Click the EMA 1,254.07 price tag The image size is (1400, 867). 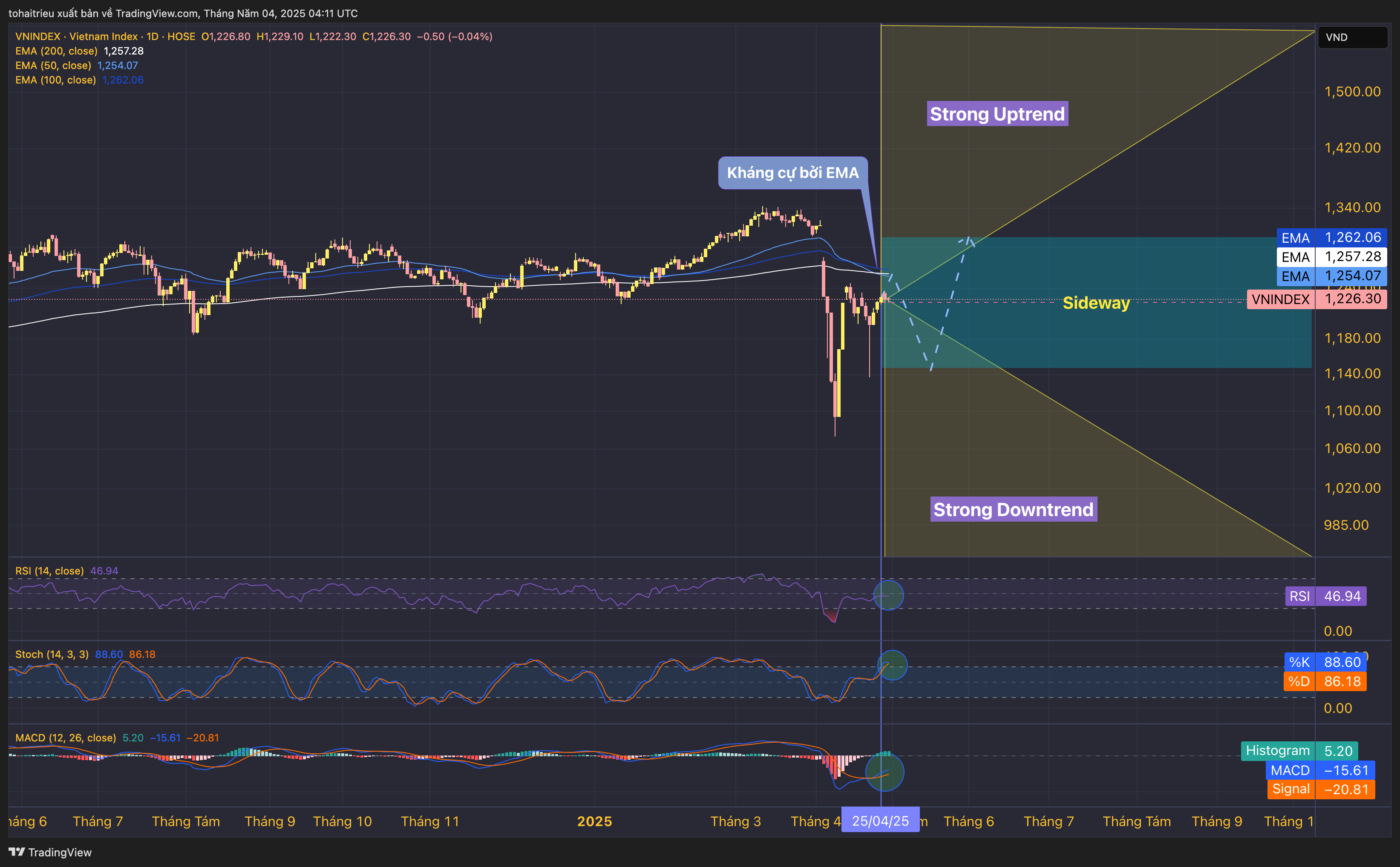(x=1332, y=276)
